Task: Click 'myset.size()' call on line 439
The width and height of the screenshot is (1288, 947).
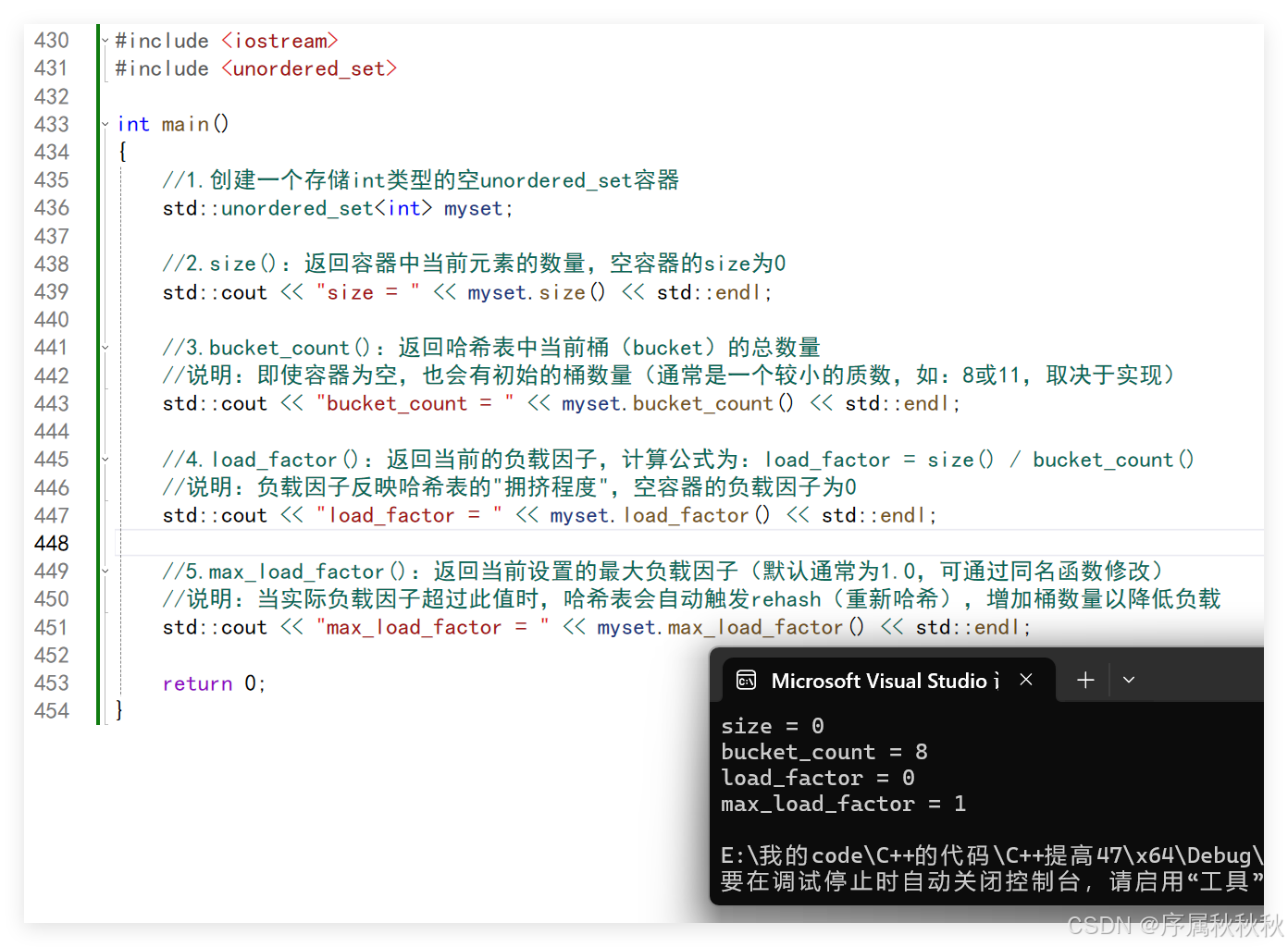Action: pyautogui.click(x=537, y=293)
